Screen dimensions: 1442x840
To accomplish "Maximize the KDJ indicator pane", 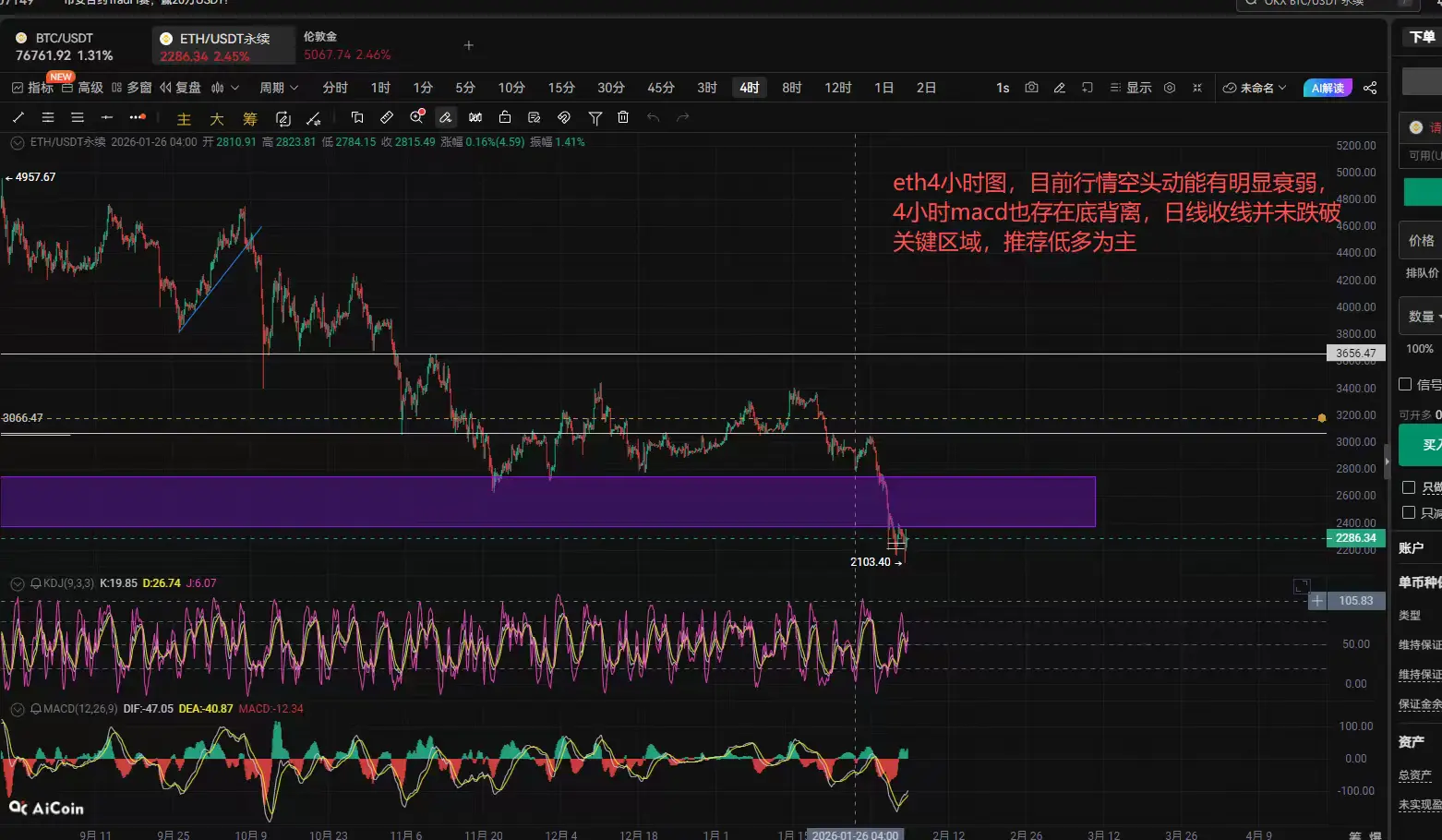I will point(1302,586).
